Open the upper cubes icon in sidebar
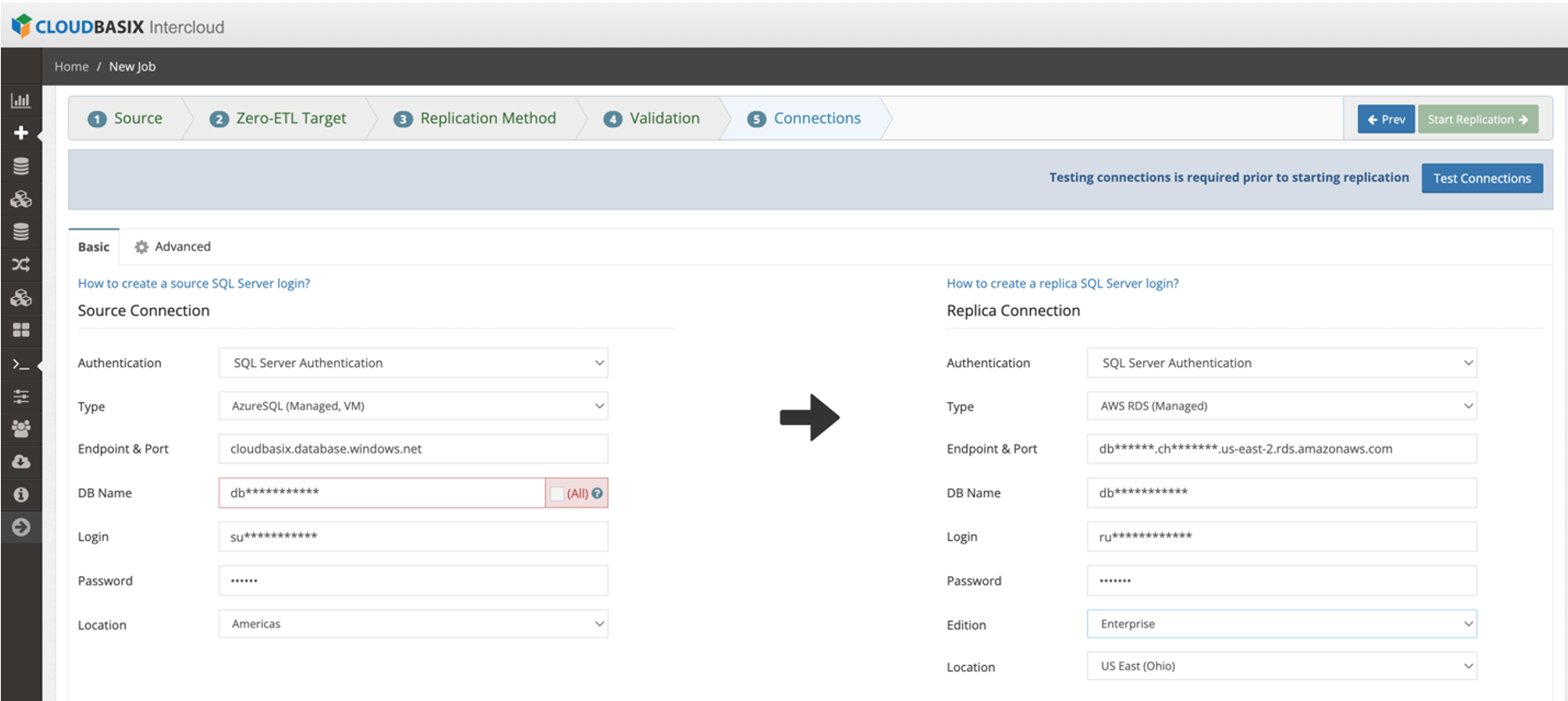The width and height of the screenshot is (1568, 701). tap(21, 199)
